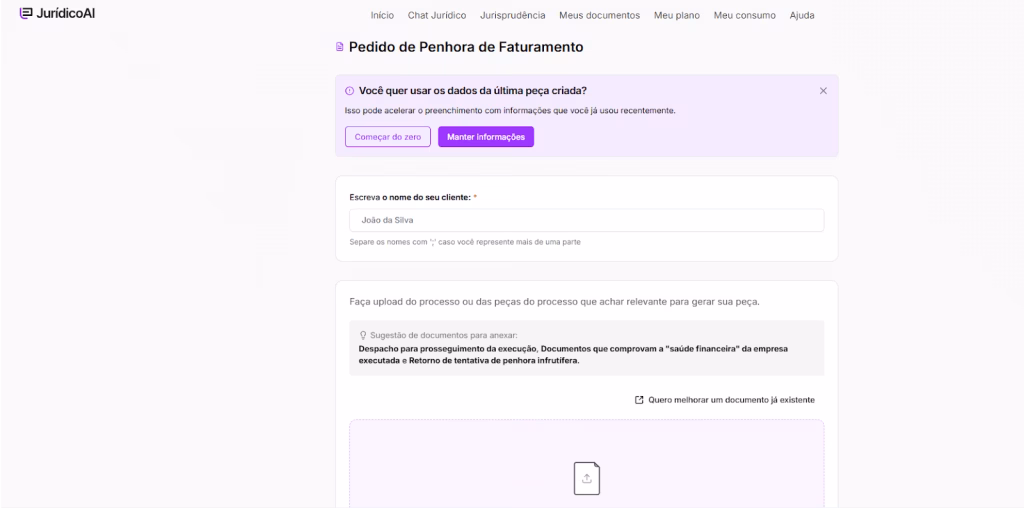Image resolution: width=1024 pixels, height=508 pixels.
Task: Open Chat Jurídico in the navigation
Action: click(437, 15)
